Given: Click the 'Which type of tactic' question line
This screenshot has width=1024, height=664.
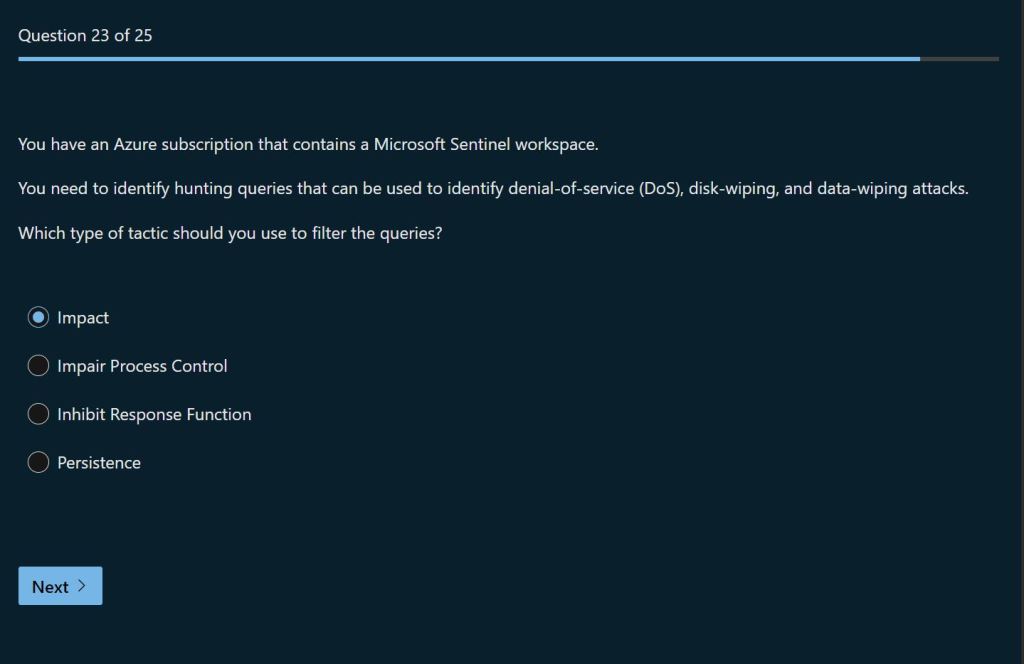Looking at the screenshot, I should 230,234.
